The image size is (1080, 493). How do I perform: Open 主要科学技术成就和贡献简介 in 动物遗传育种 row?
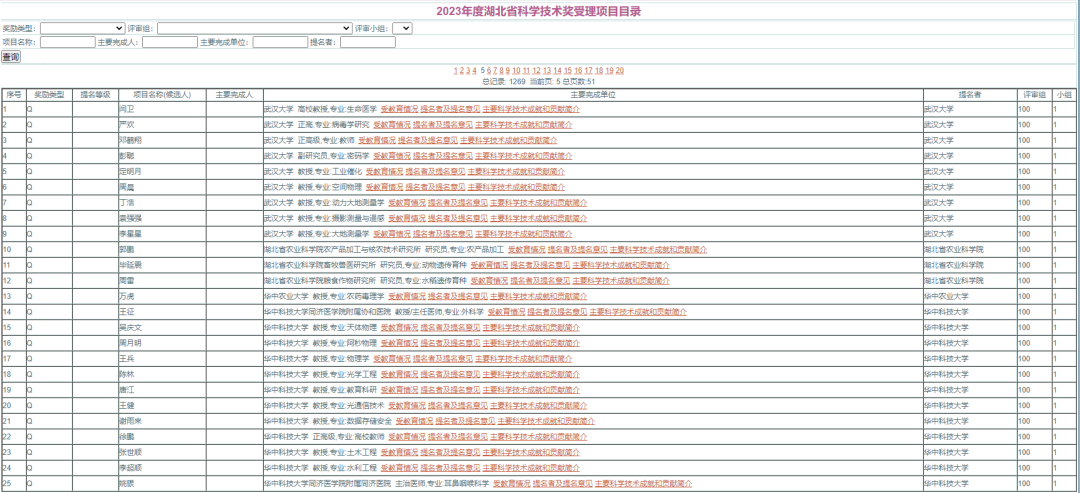click(621, 265)
